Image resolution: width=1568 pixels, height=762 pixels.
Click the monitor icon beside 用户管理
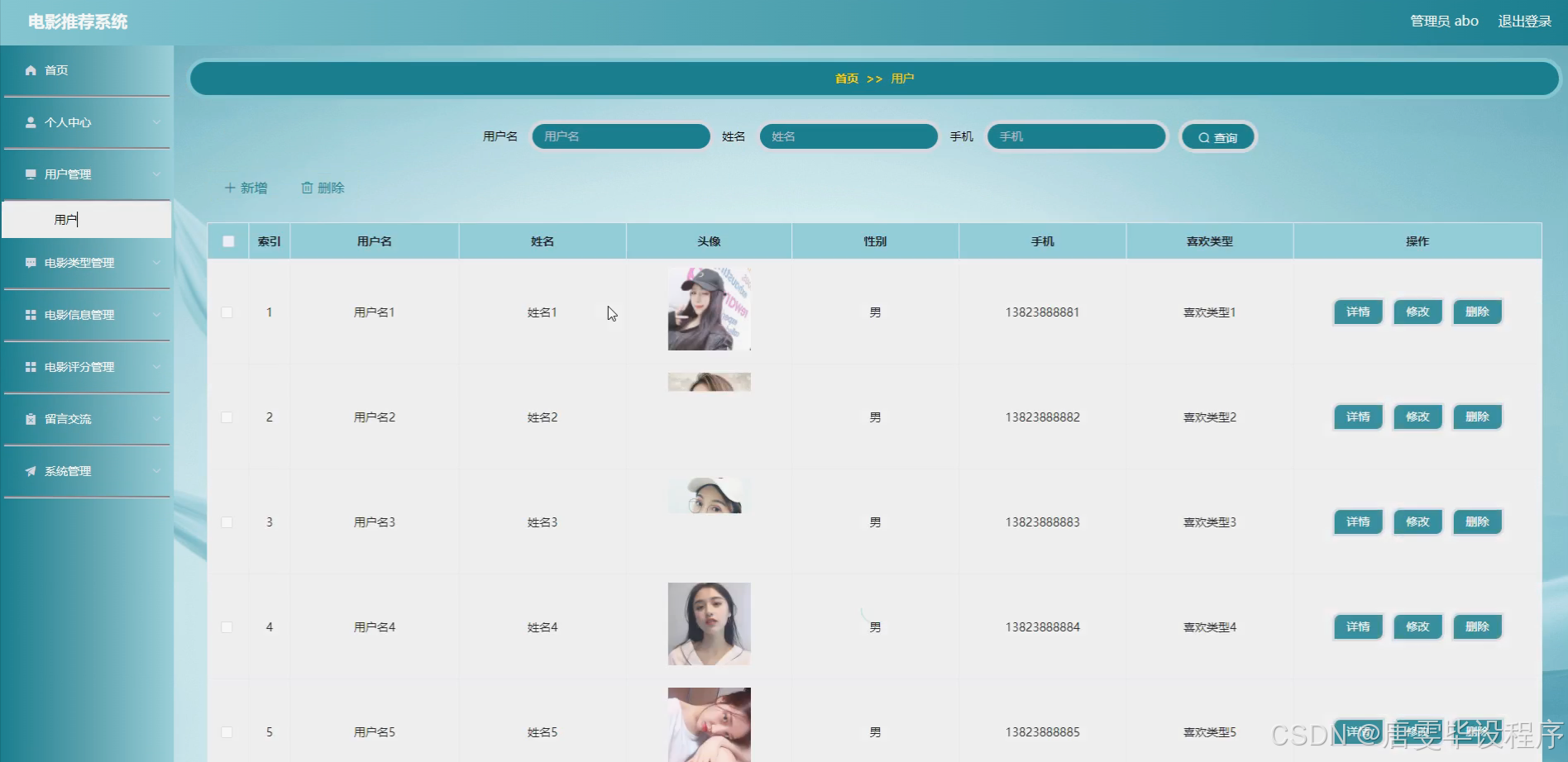pos(31,174)
